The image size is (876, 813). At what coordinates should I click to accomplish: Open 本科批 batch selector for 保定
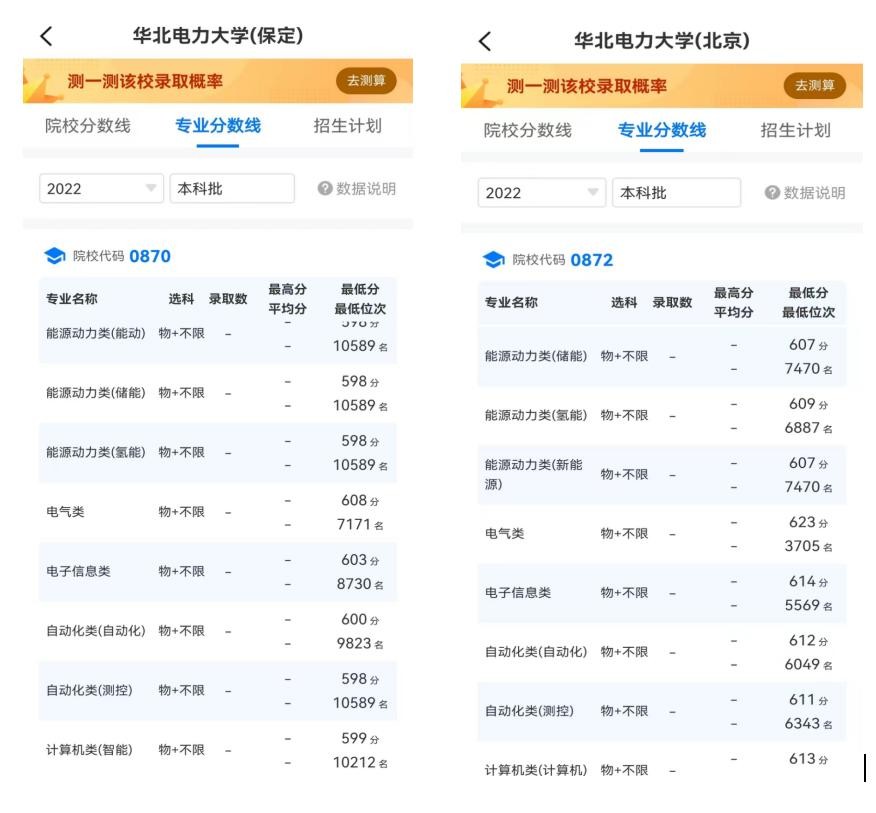click(232, 189)
